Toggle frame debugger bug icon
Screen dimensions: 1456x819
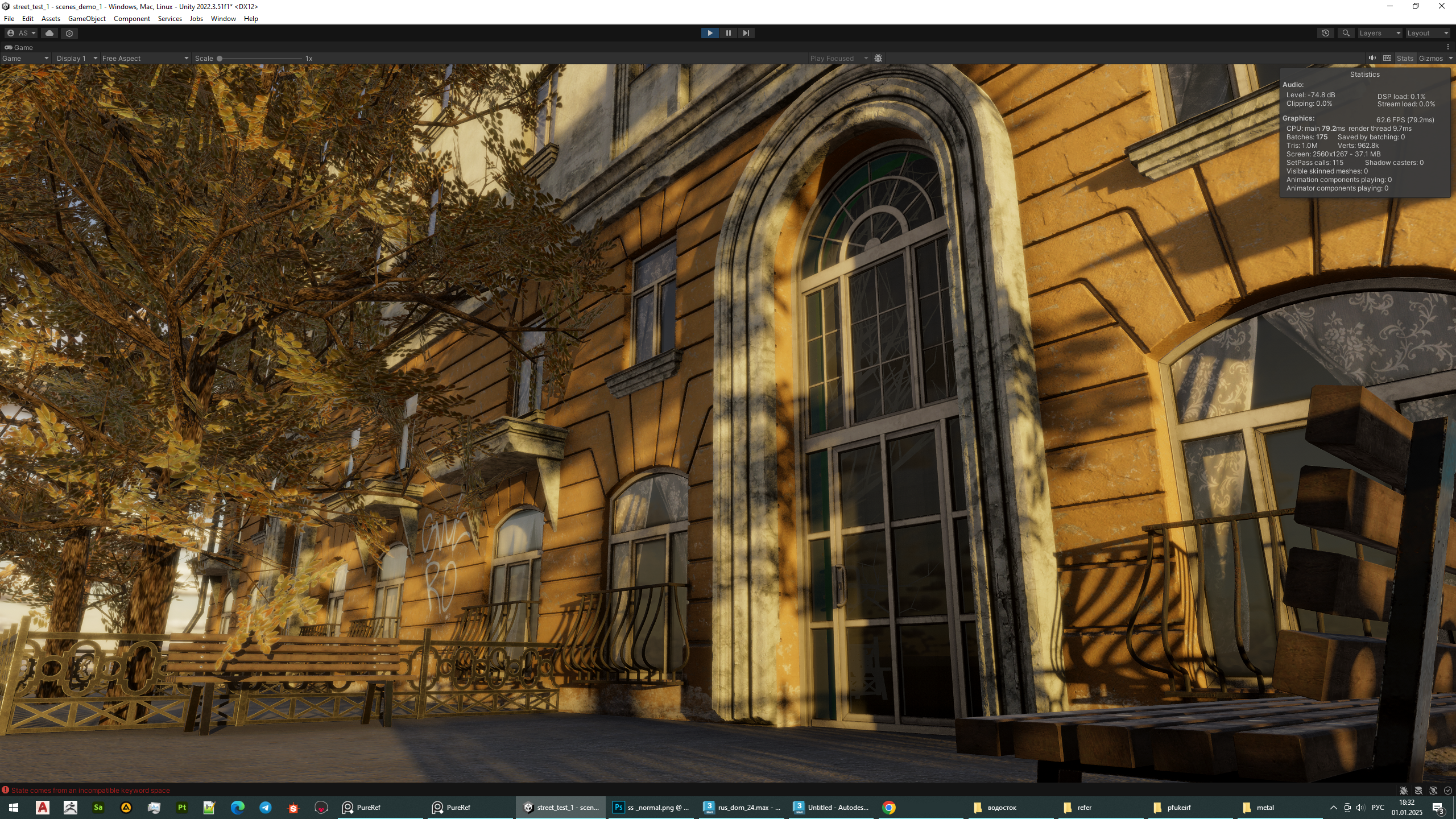click(878, 58)
